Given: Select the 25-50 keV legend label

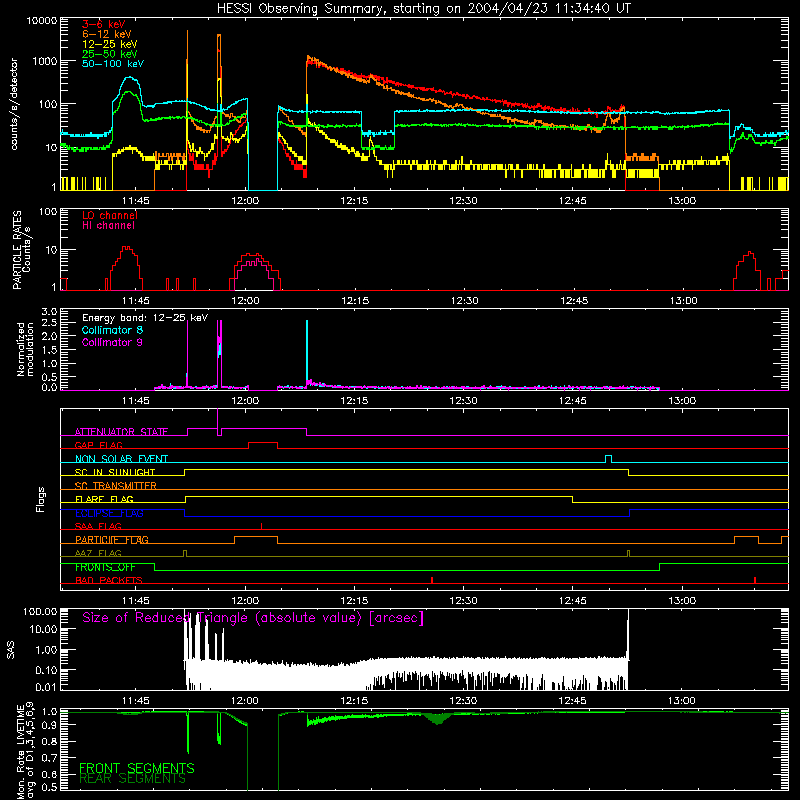Looking at the screenshot, I should coord(110,54).
